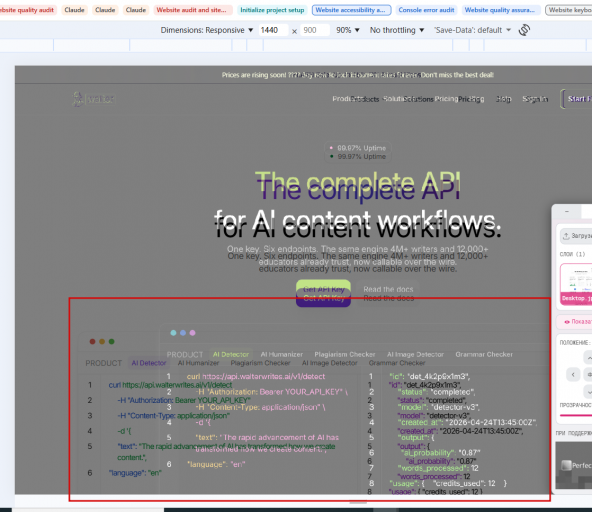
Task: Click the Get API Key button
Action: tap(324, 293)
